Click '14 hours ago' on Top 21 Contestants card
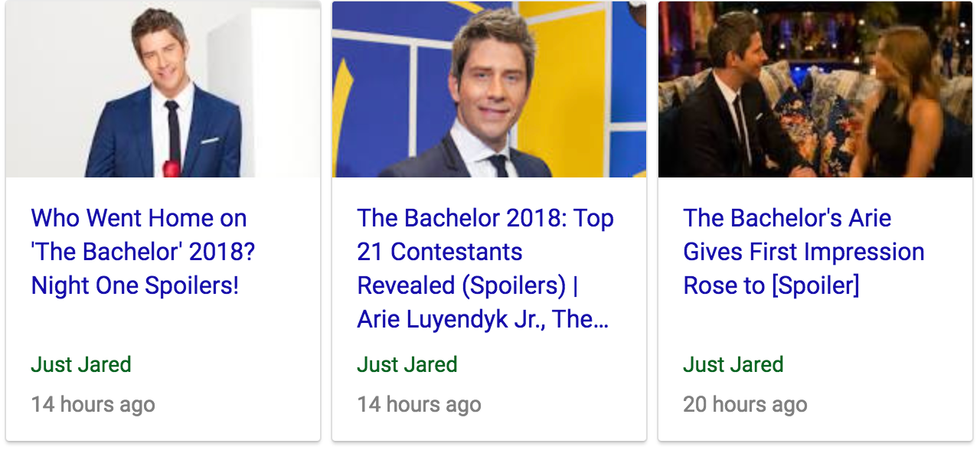This screenshot has width=980, height=456. tap(419, 405)
